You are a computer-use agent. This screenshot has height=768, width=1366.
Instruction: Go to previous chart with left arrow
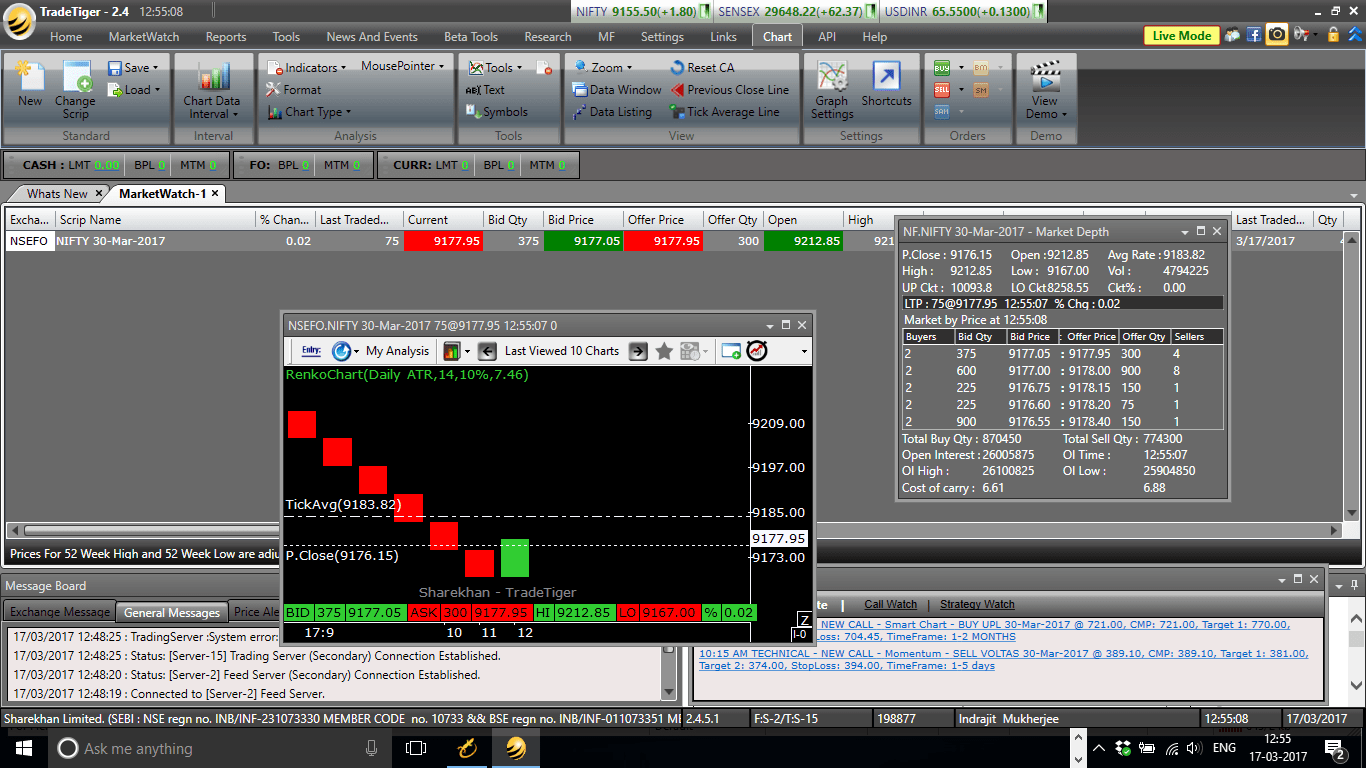[487, 351]
